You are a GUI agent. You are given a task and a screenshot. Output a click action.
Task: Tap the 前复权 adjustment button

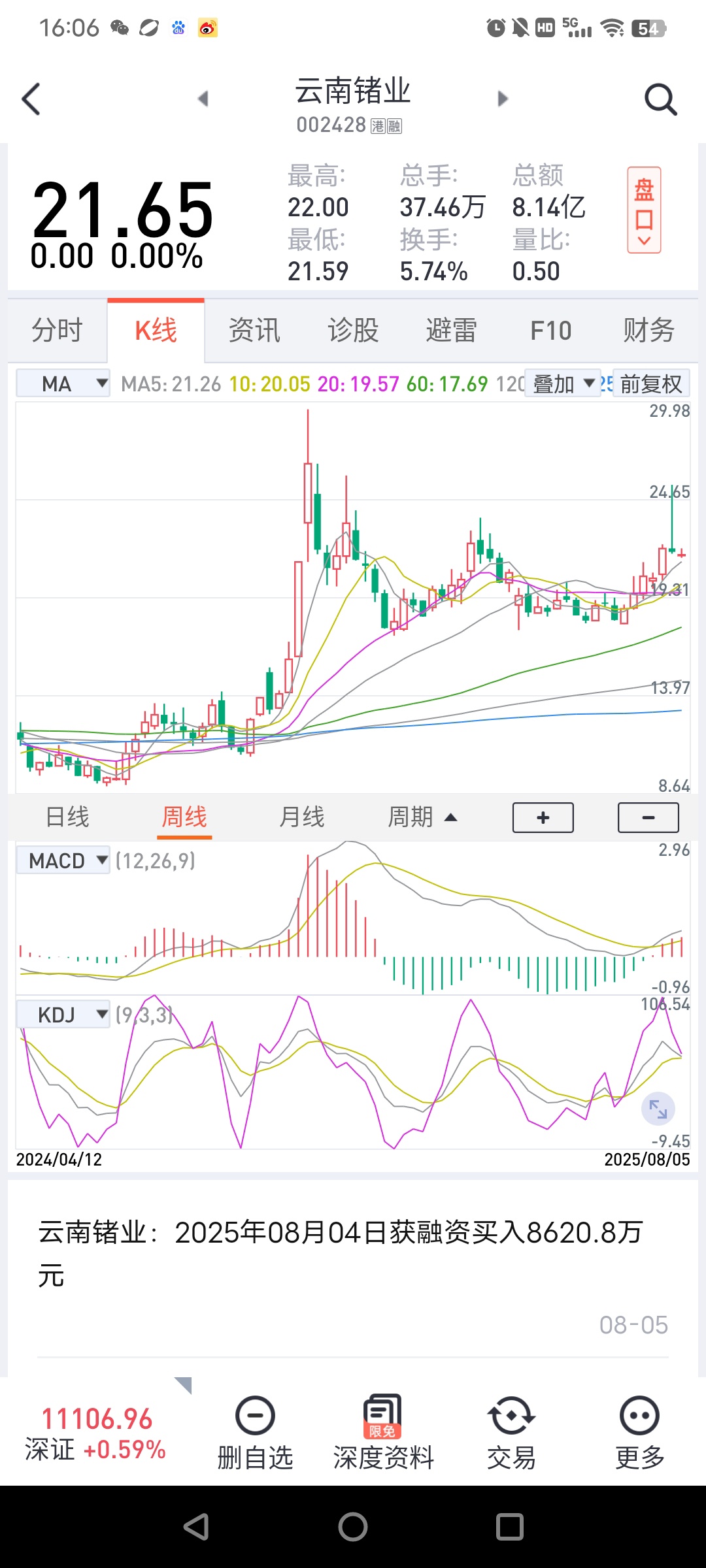651,384
